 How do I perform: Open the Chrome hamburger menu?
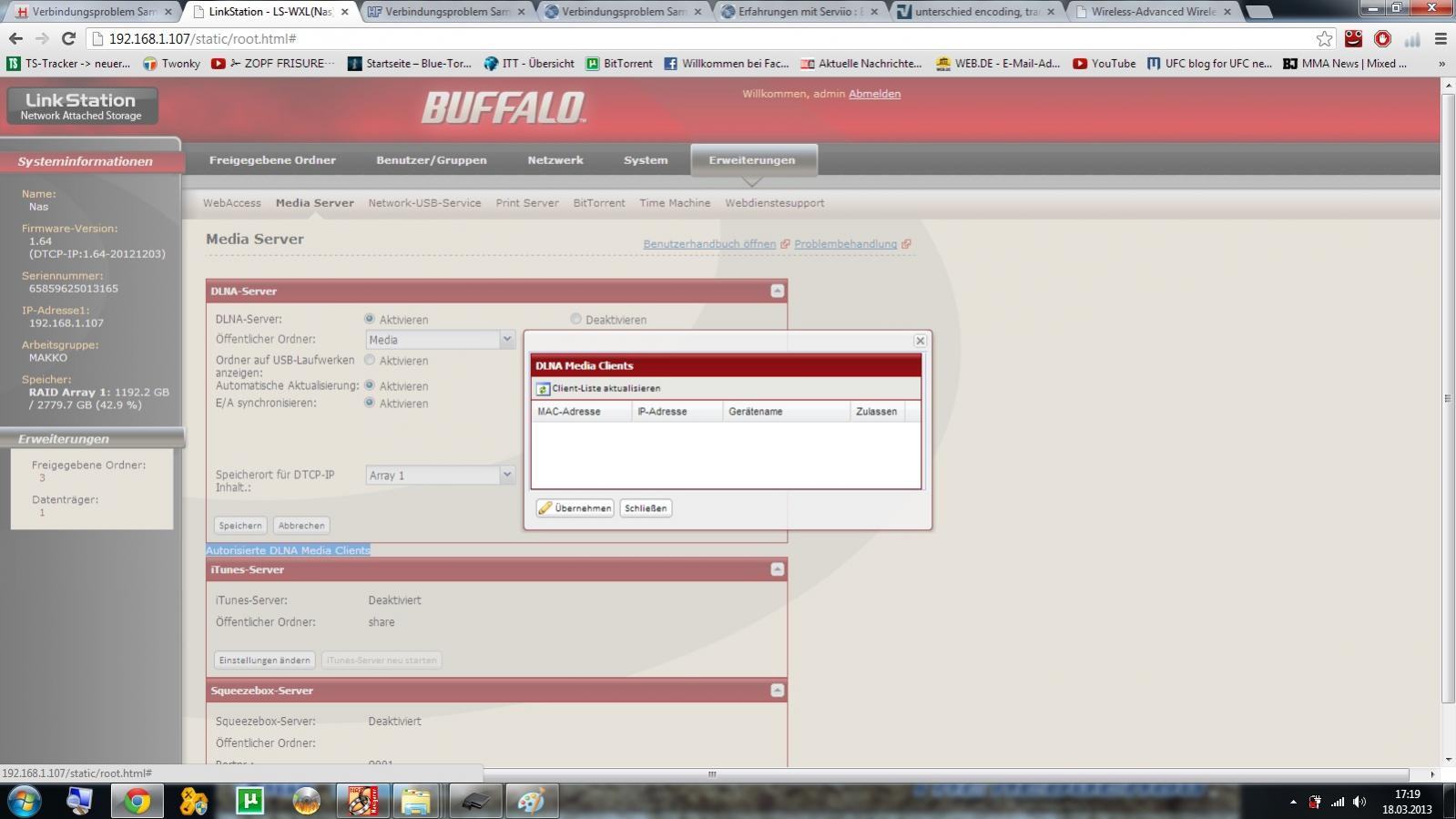click(1441, 39)
